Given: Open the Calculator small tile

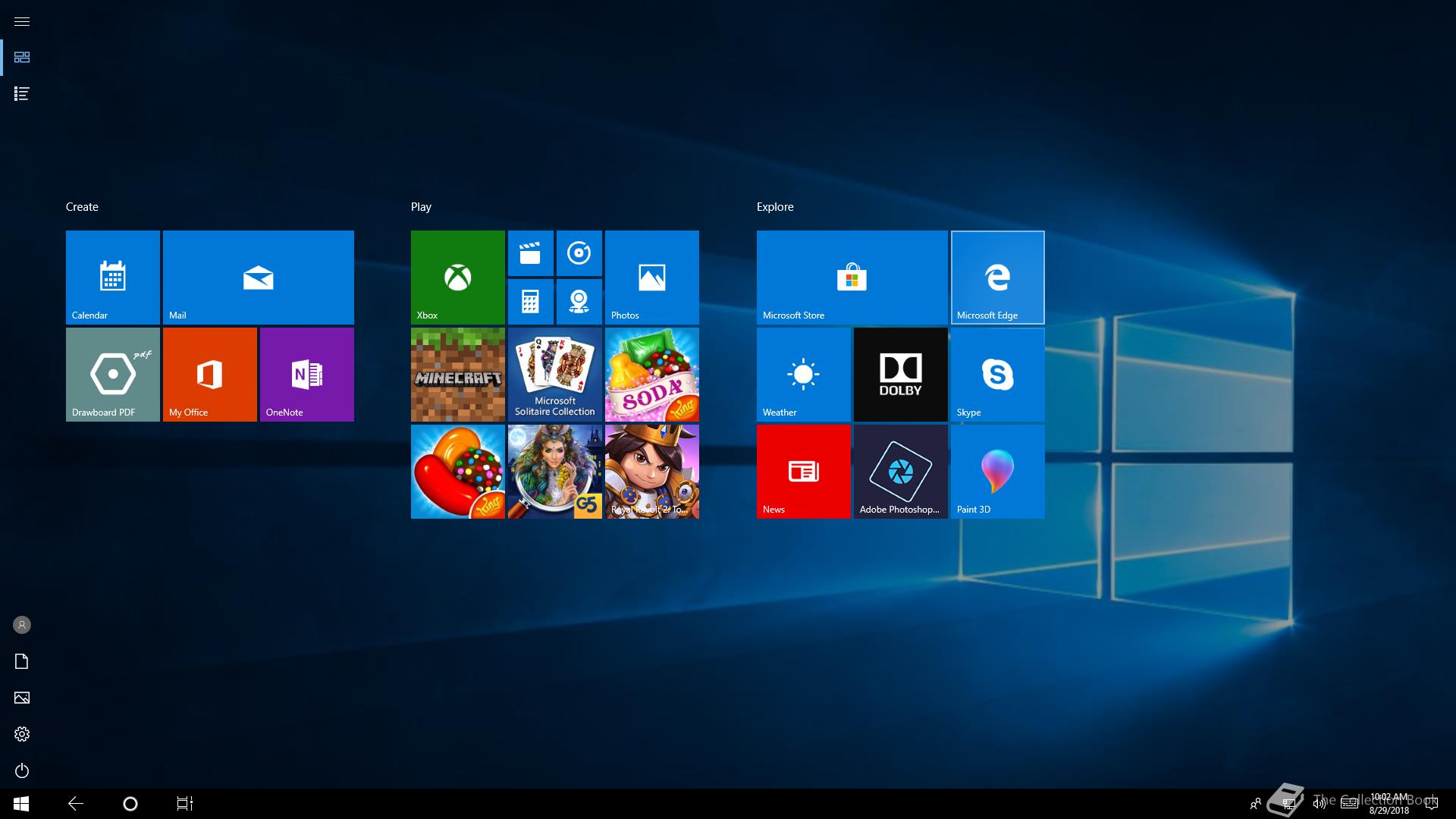Looking at the screenshot, I should click(531, 302).
